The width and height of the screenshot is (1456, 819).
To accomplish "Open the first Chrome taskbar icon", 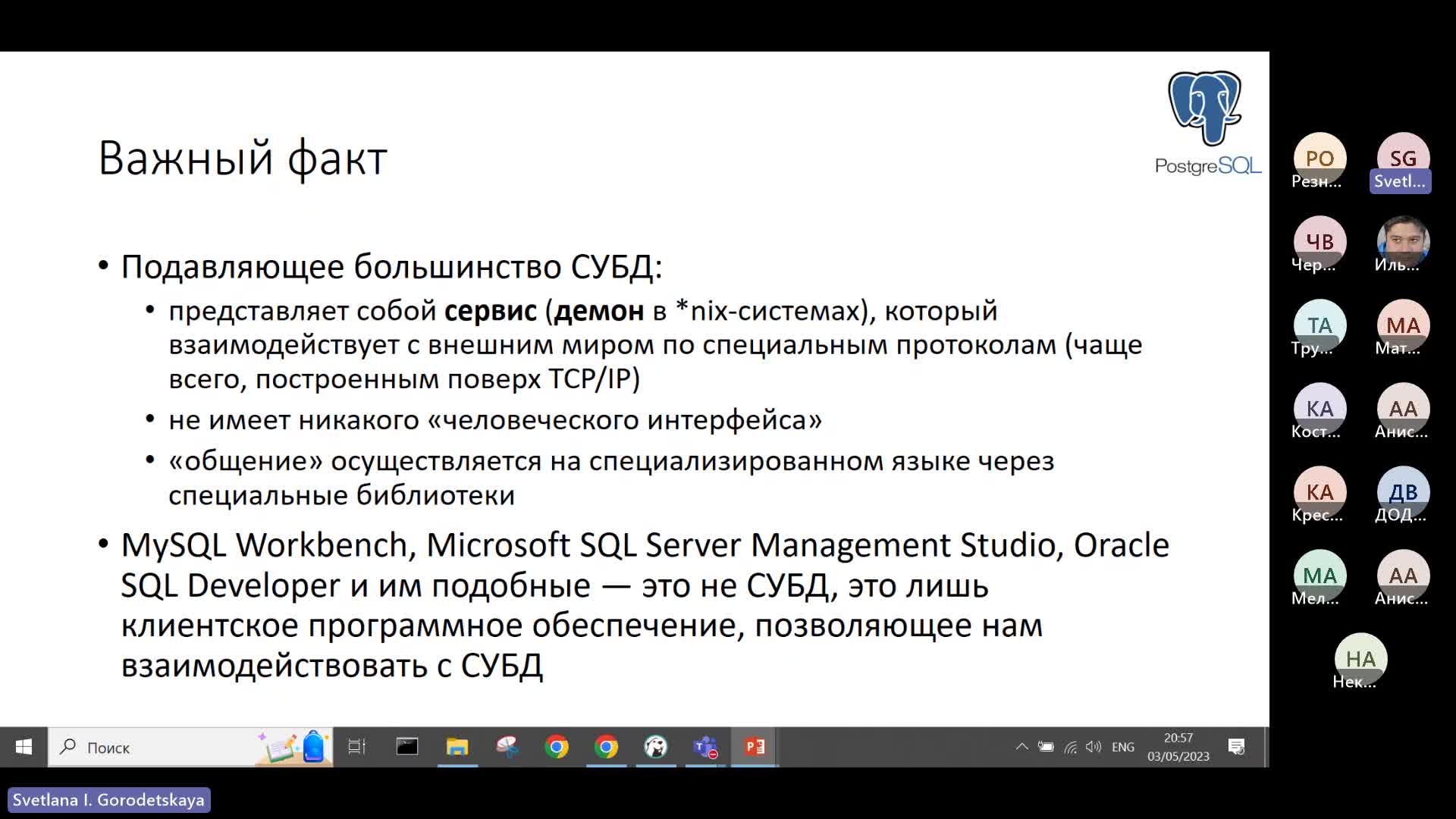I will coord(557,747).
